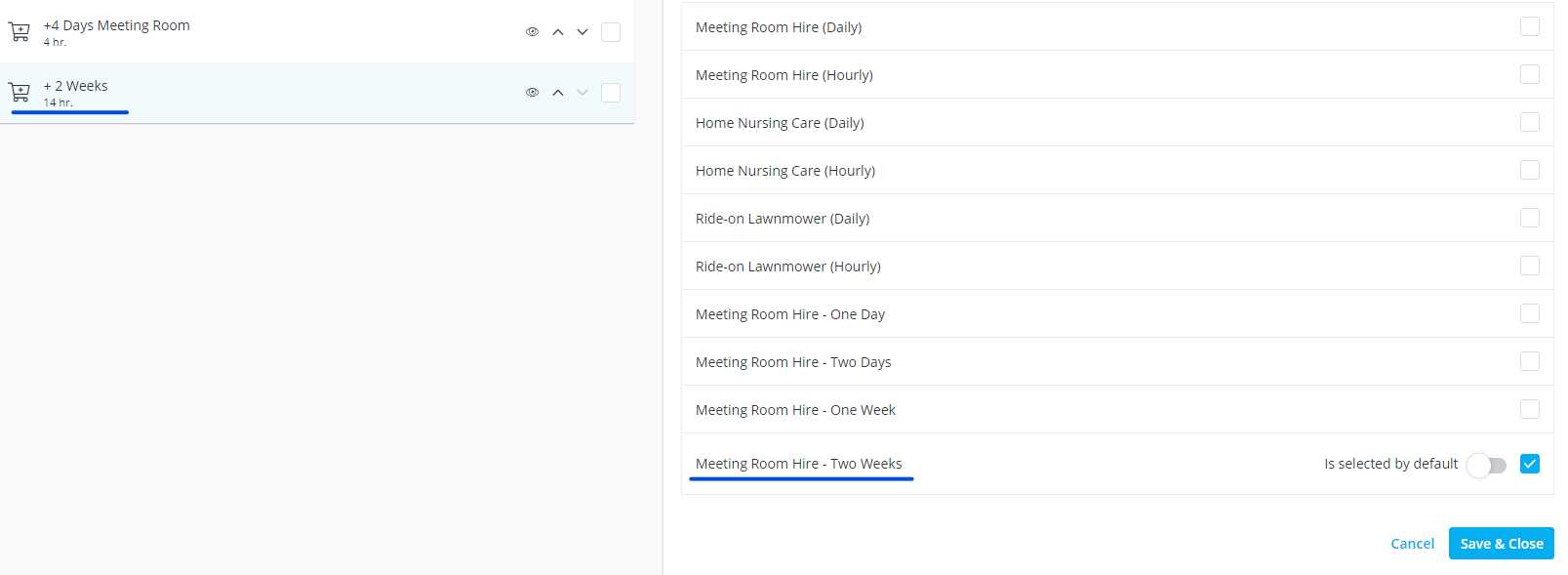Select Home Nursing Care (Hourly) checkbox
The image size is (1568, 575).
(x=1530, y=170)
